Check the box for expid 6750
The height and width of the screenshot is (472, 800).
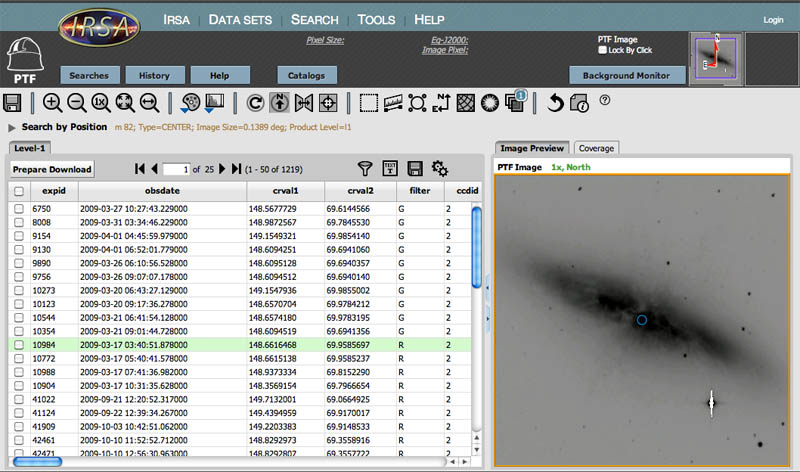click(x=18, y=208)
